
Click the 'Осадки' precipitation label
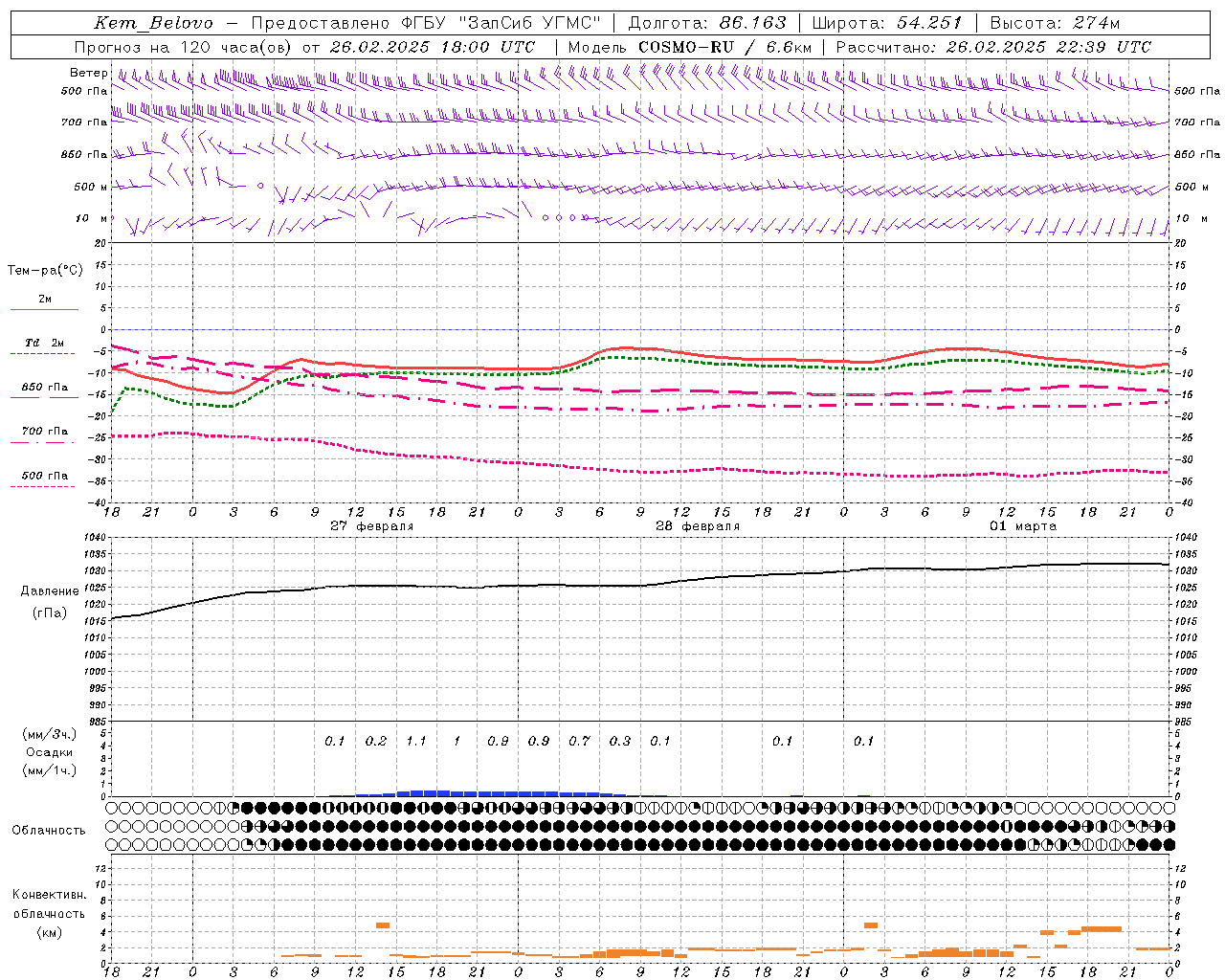pos(50,752)
